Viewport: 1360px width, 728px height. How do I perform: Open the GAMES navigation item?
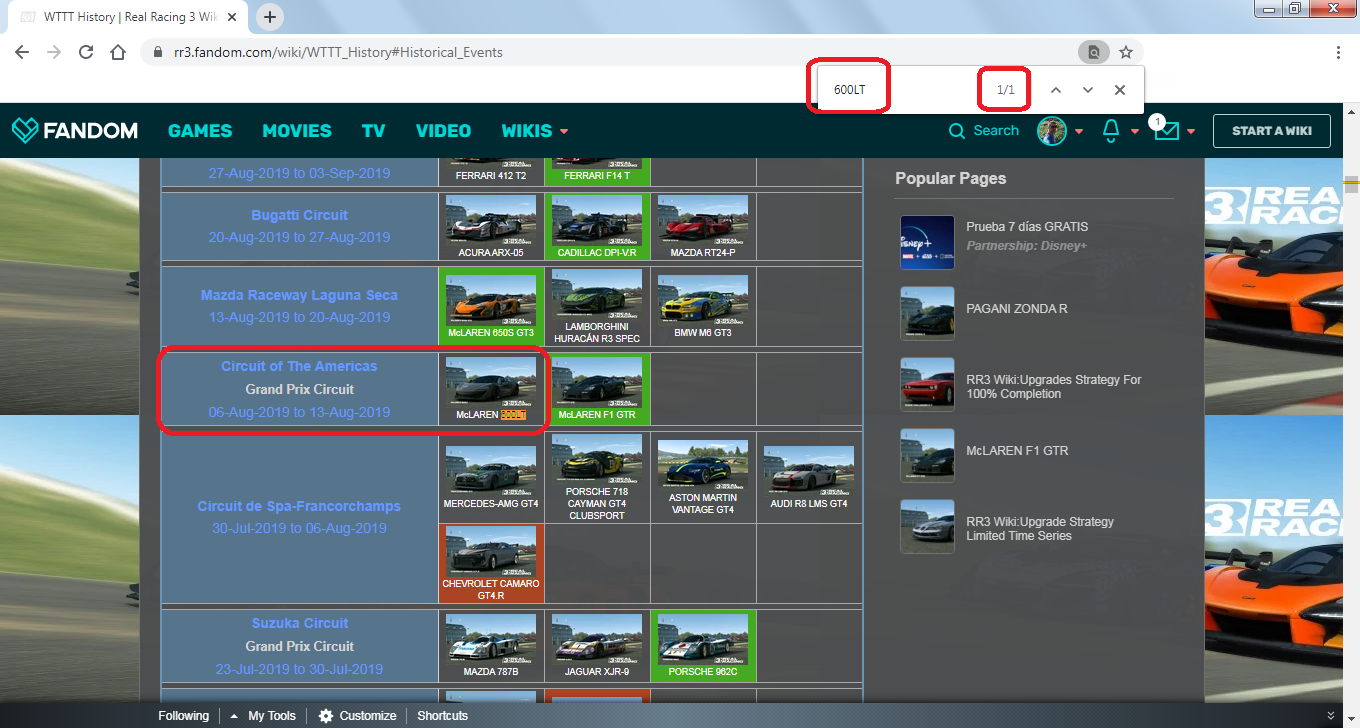point(200,131)
